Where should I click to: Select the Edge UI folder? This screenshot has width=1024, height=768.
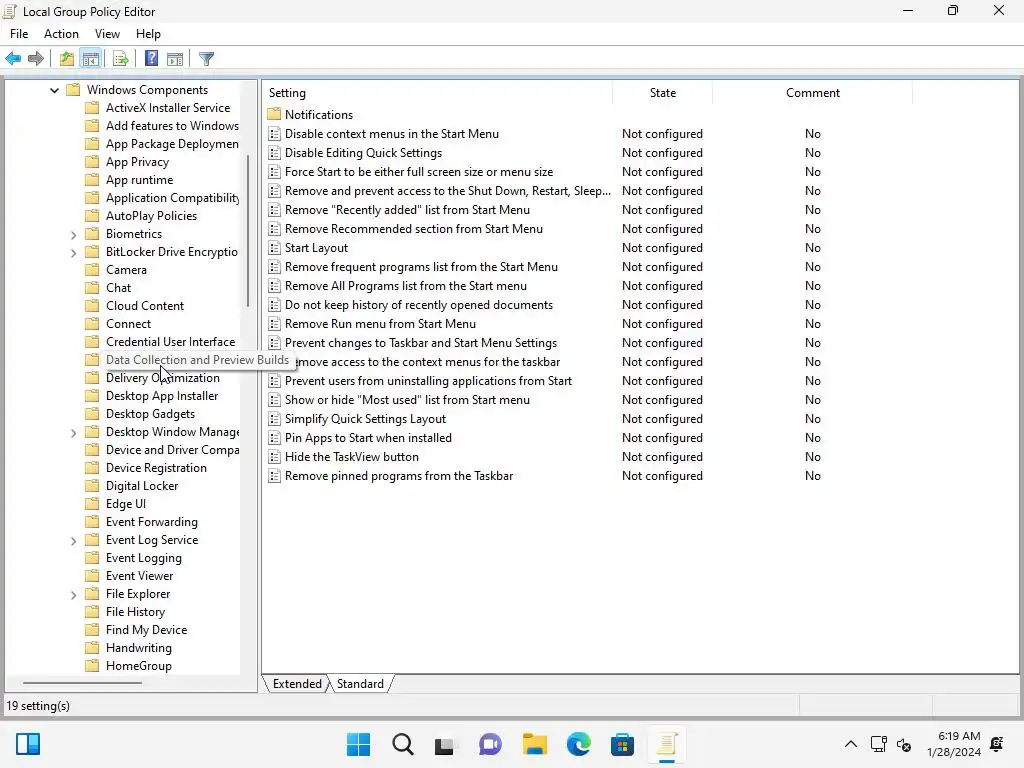click(126, 504)
